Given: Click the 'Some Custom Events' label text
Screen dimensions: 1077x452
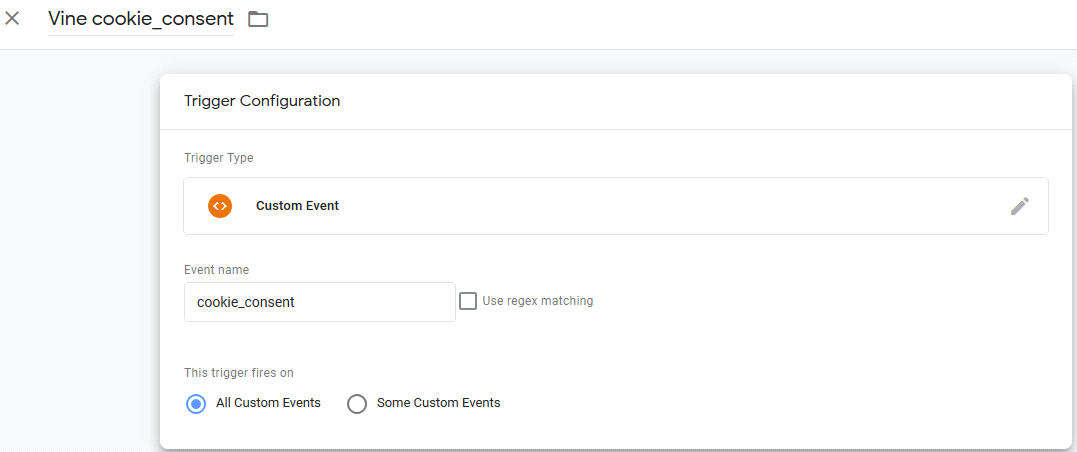Looking at the screenshot, I should click(438, 403).
